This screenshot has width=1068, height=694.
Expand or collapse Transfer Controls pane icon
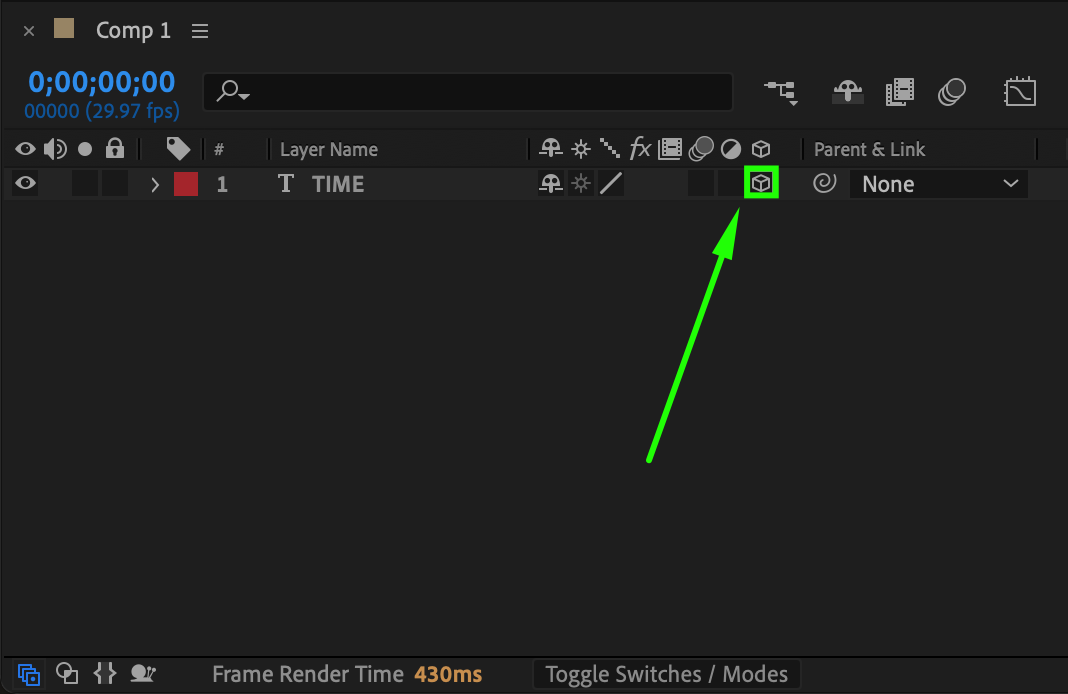(67, 674)
